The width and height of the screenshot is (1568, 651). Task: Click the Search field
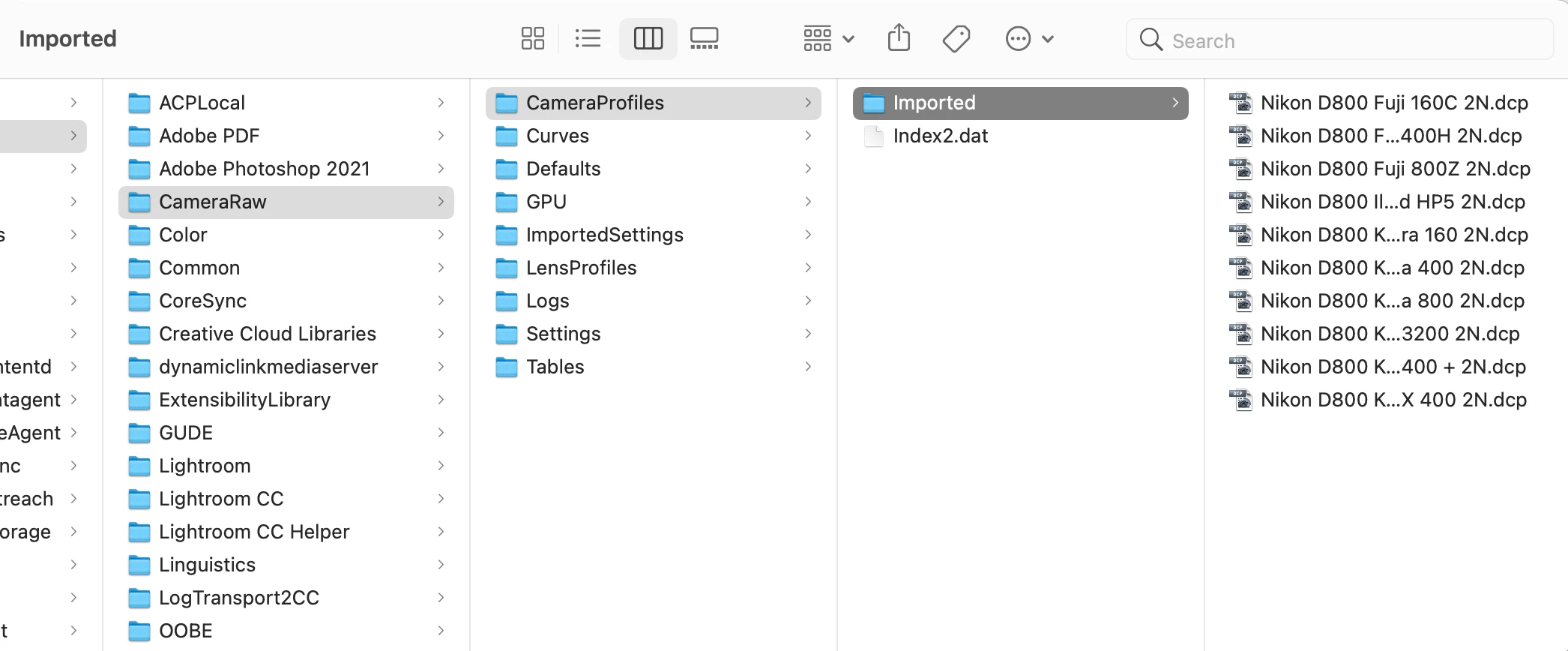[x=1339, y=39]
